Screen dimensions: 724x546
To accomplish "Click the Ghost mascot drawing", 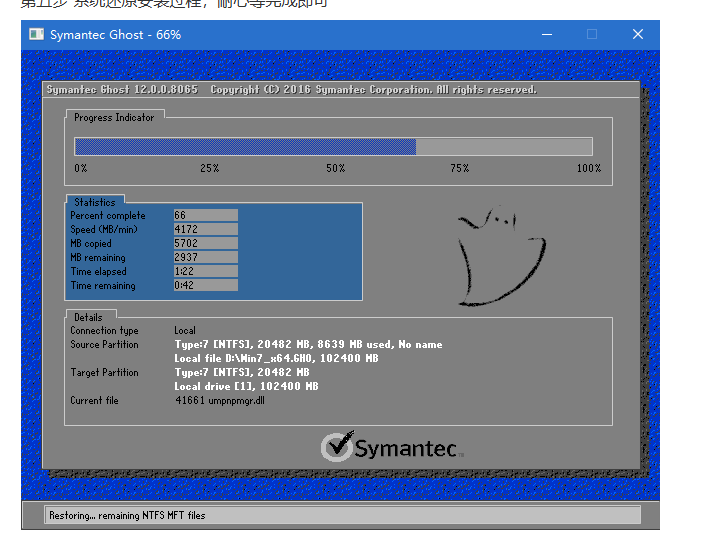I will (500, 256).
